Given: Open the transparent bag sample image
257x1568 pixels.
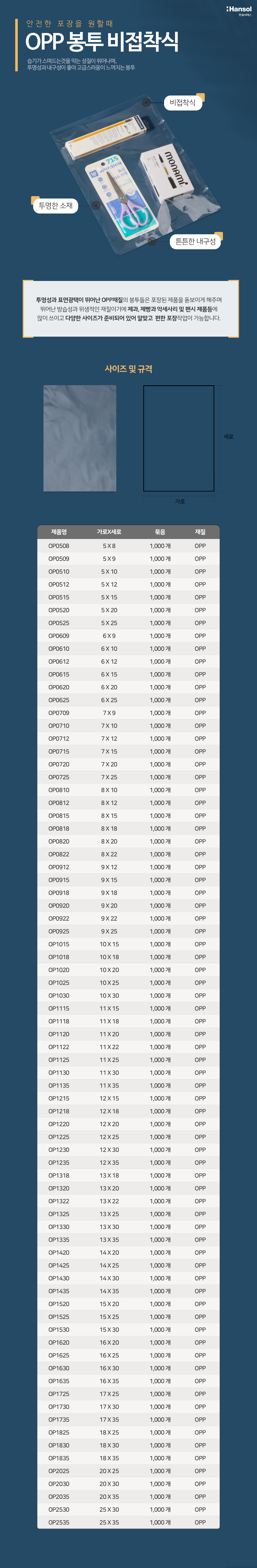Looking at the screenshot, I should tap(79, 438).
